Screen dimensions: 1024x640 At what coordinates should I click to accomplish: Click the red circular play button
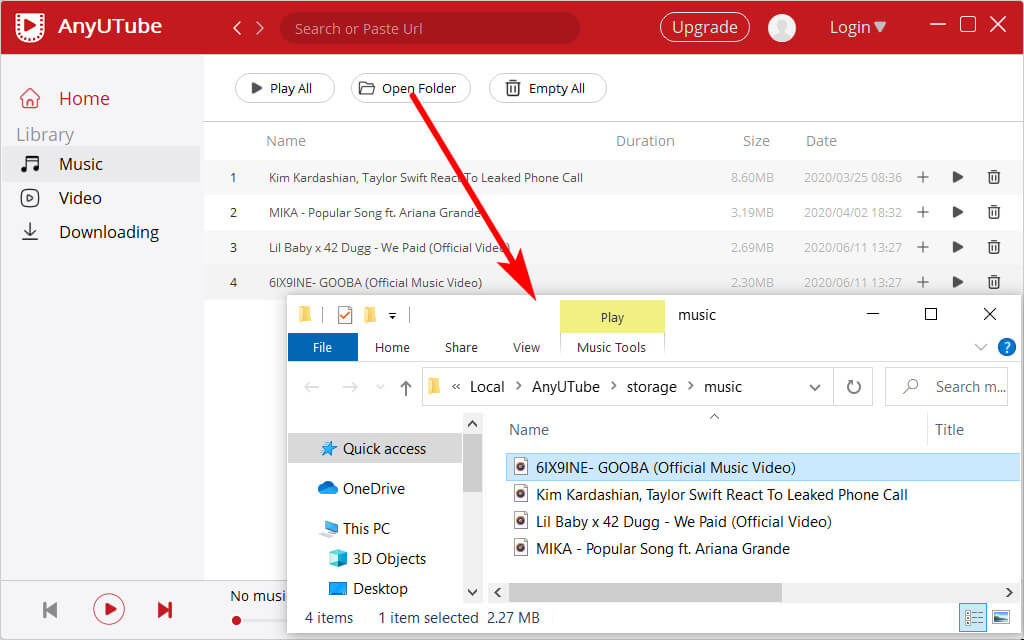[x=108, y=609]
